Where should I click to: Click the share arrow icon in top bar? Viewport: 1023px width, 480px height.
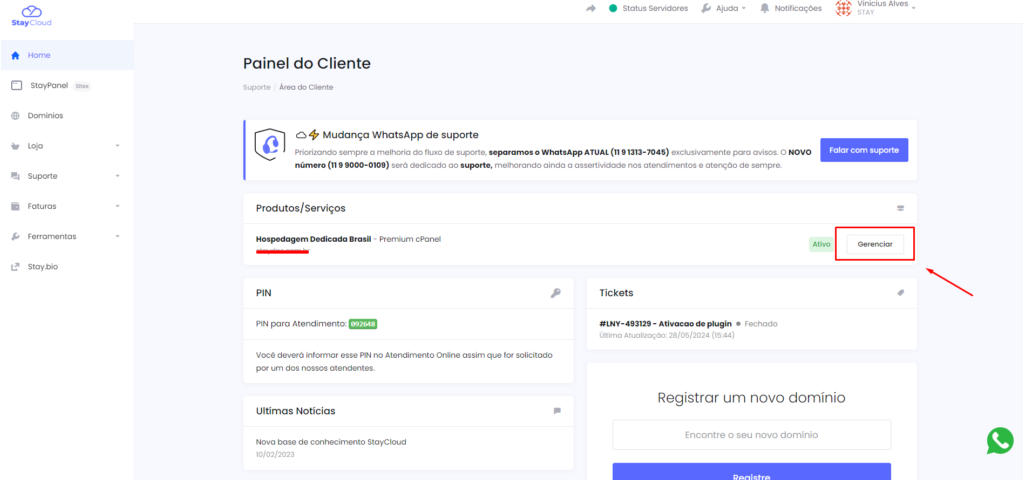[591, 8]
